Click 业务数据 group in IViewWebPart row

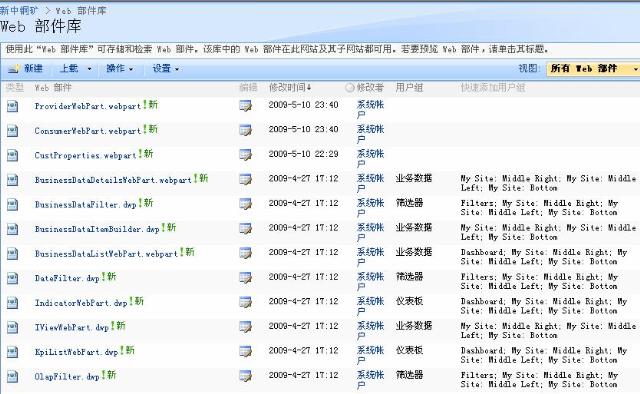click(x=413, y=325)
